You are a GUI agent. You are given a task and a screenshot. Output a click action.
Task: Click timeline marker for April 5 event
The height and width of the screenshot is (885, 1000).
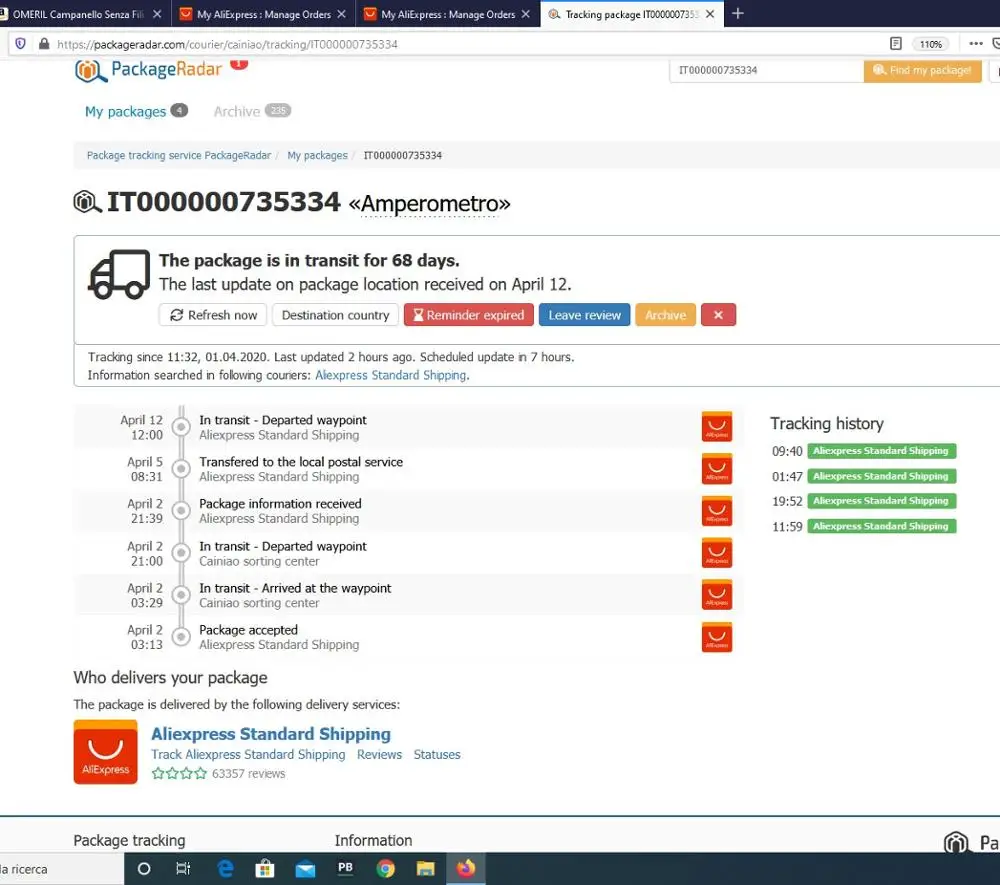(x=181, y=469)
